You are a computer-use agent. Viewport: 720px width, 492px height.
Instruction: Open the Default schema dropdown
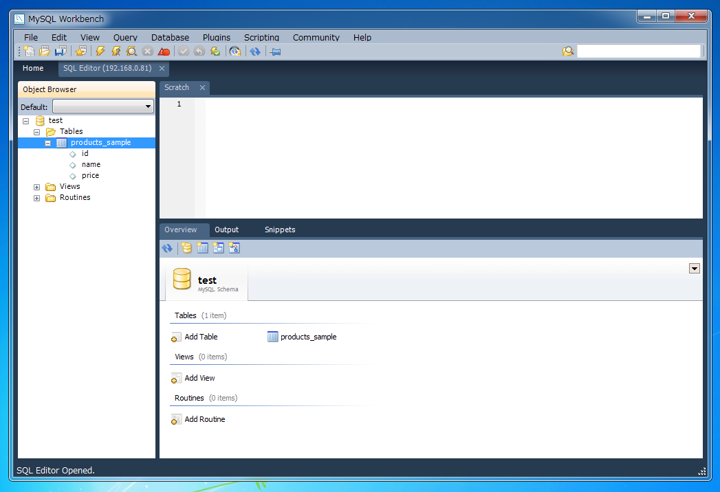pos(103,107)
